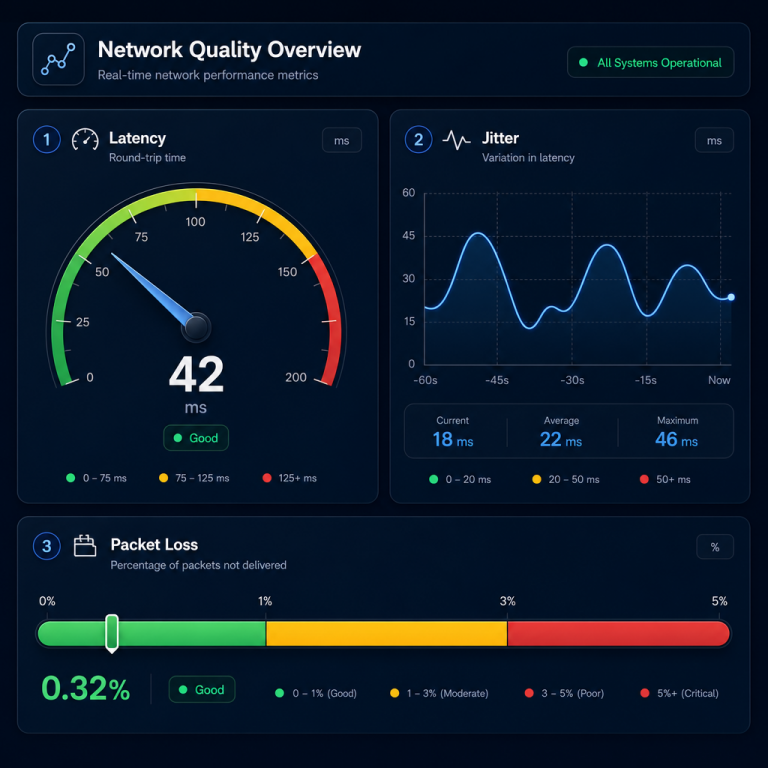Click the Current 18 ms jitter stat
The height and width of the screenshot is (768, 768).
coord(453,432)
